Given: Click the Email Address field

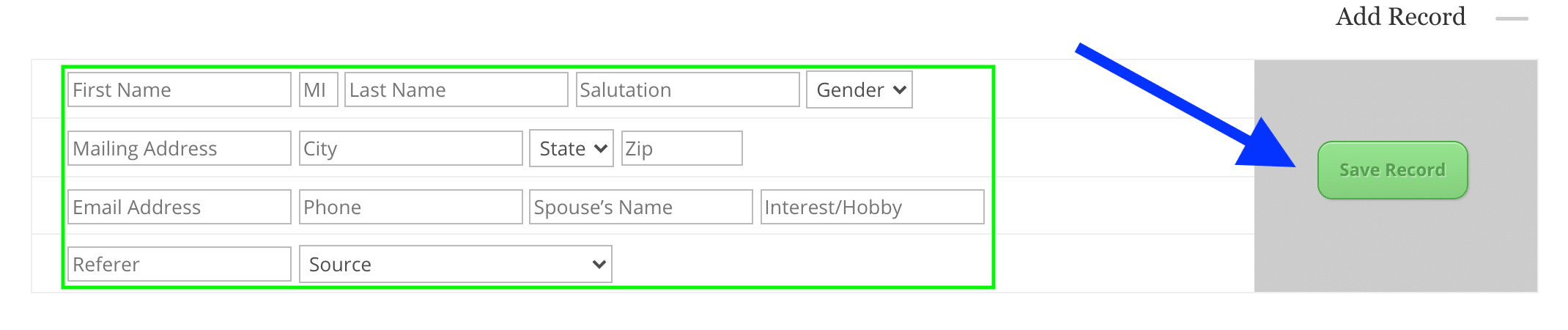Looking at the screenshot, I should pos(179,207).
